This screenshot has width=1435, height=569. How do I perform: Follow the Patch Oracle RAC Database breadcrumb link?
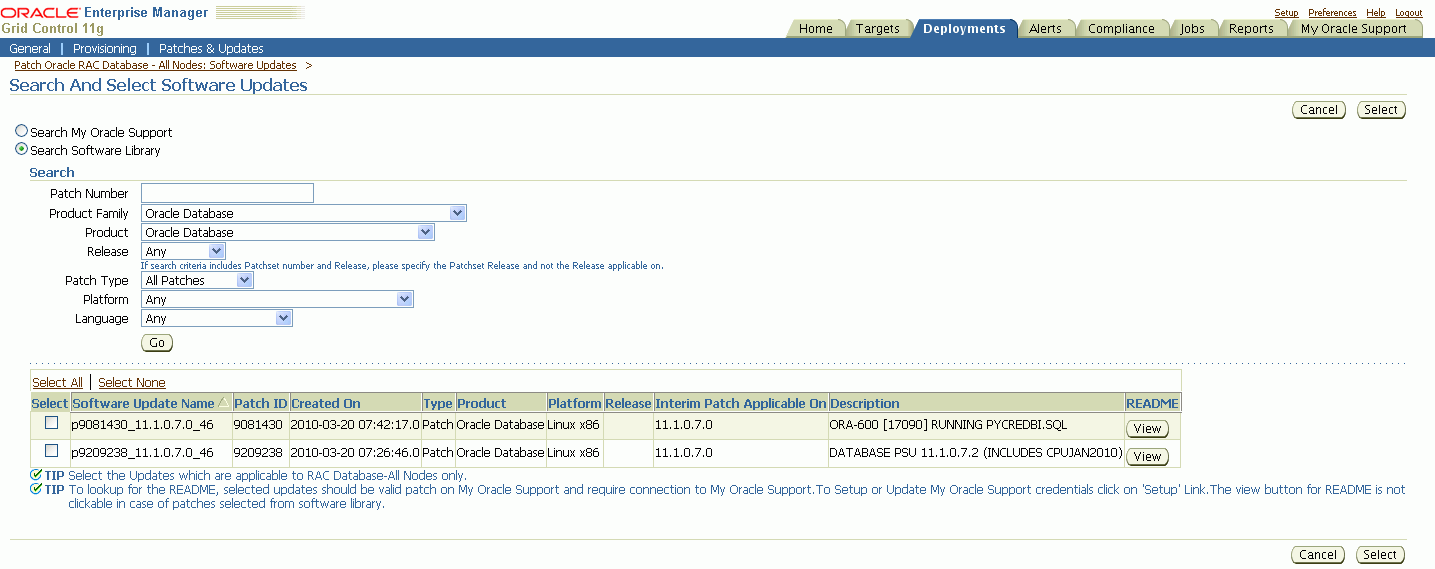[x=155, y=65]
